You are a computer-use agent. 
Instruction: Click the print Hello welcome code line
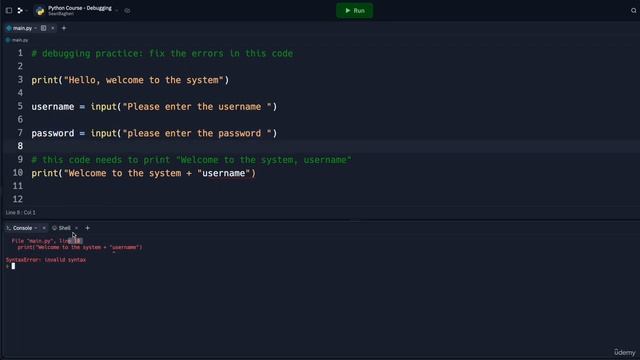(130, 80)
